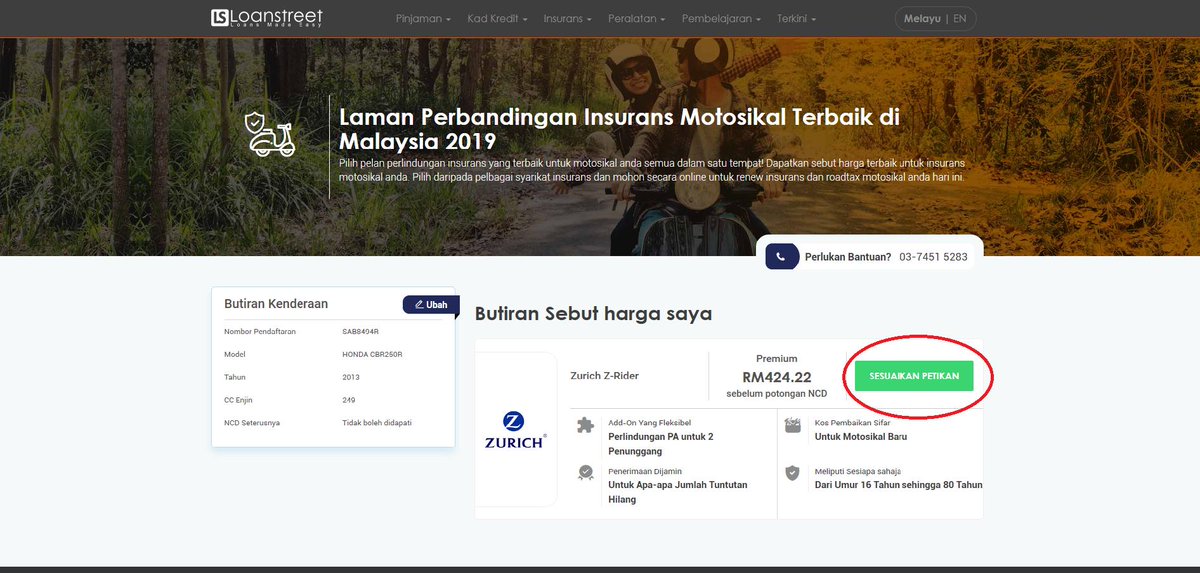1200x573 pixels.
Task: Click the badge icon for Penerimaan Dijamin
Action: 586,473
